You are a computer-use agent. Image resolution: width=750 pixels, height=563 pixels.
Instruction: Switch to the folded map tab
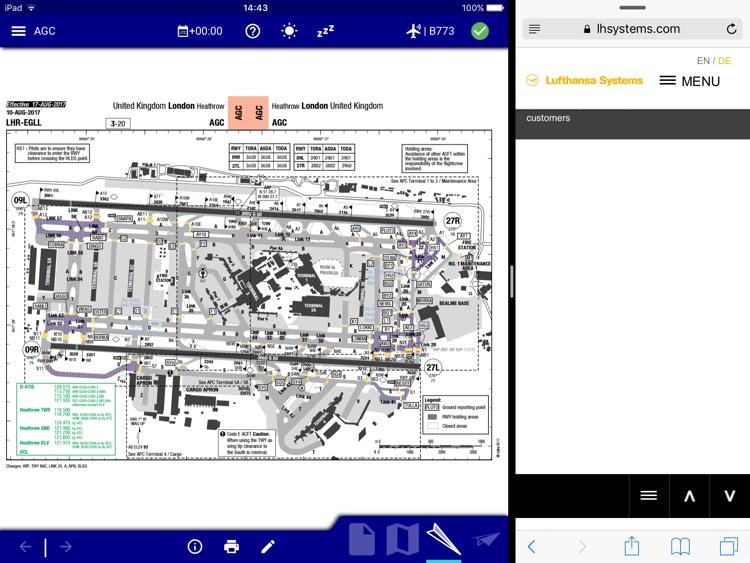pos(402,539)
